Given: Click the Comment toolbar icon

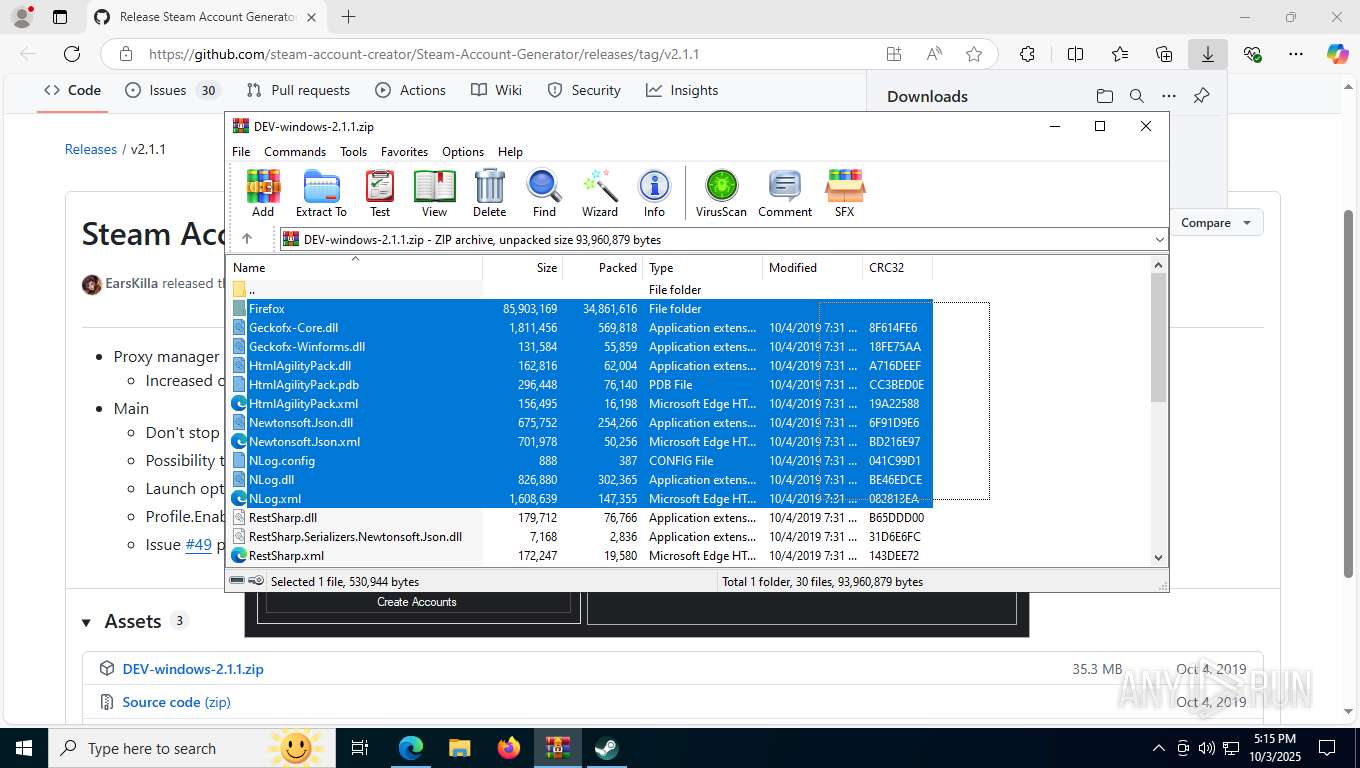Looking at the screenshot, I should tap(785, 193).
